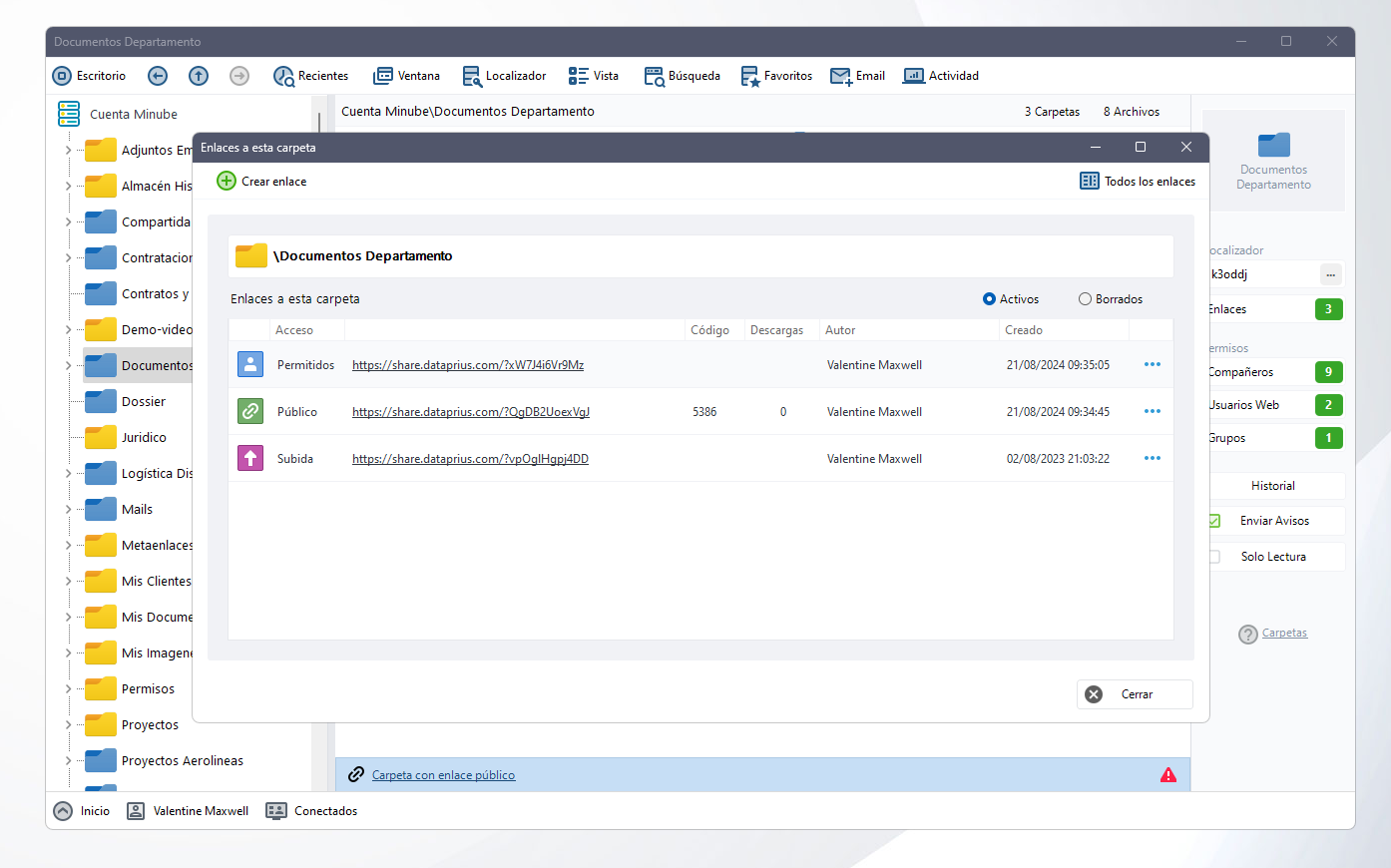Select the Borrados radio button
Viewport: 1391px width, 868px height.
(x=1085, y=299)
